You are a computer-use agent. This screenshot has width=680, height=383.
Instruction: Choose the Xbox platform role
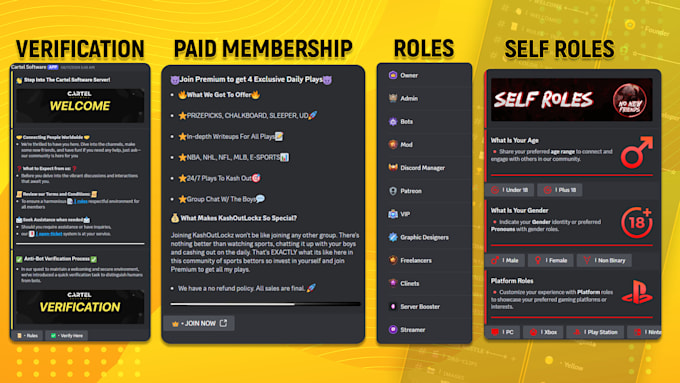pyautogui.click(x=543, y=332)
